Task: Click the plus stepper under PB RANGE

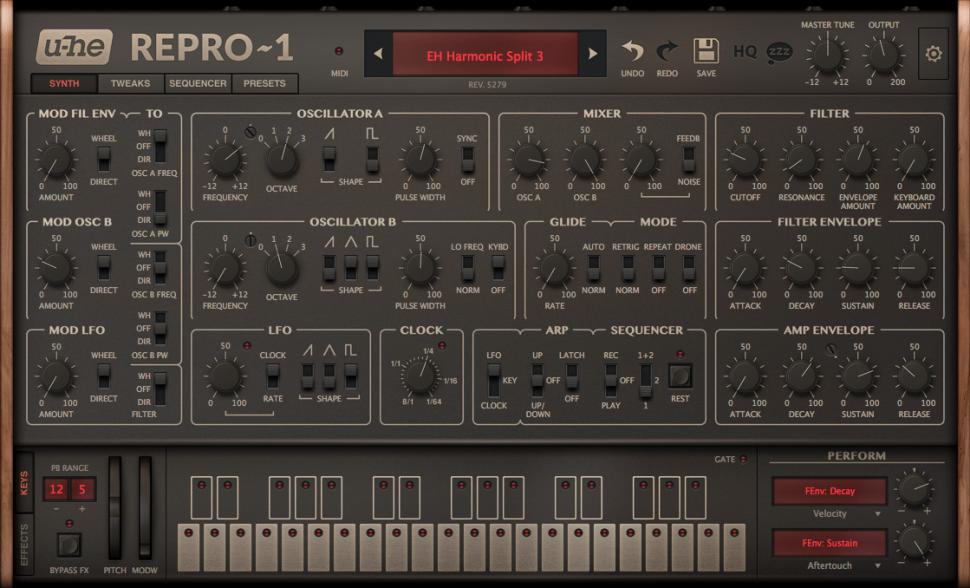Action: [x=81, y=507]
